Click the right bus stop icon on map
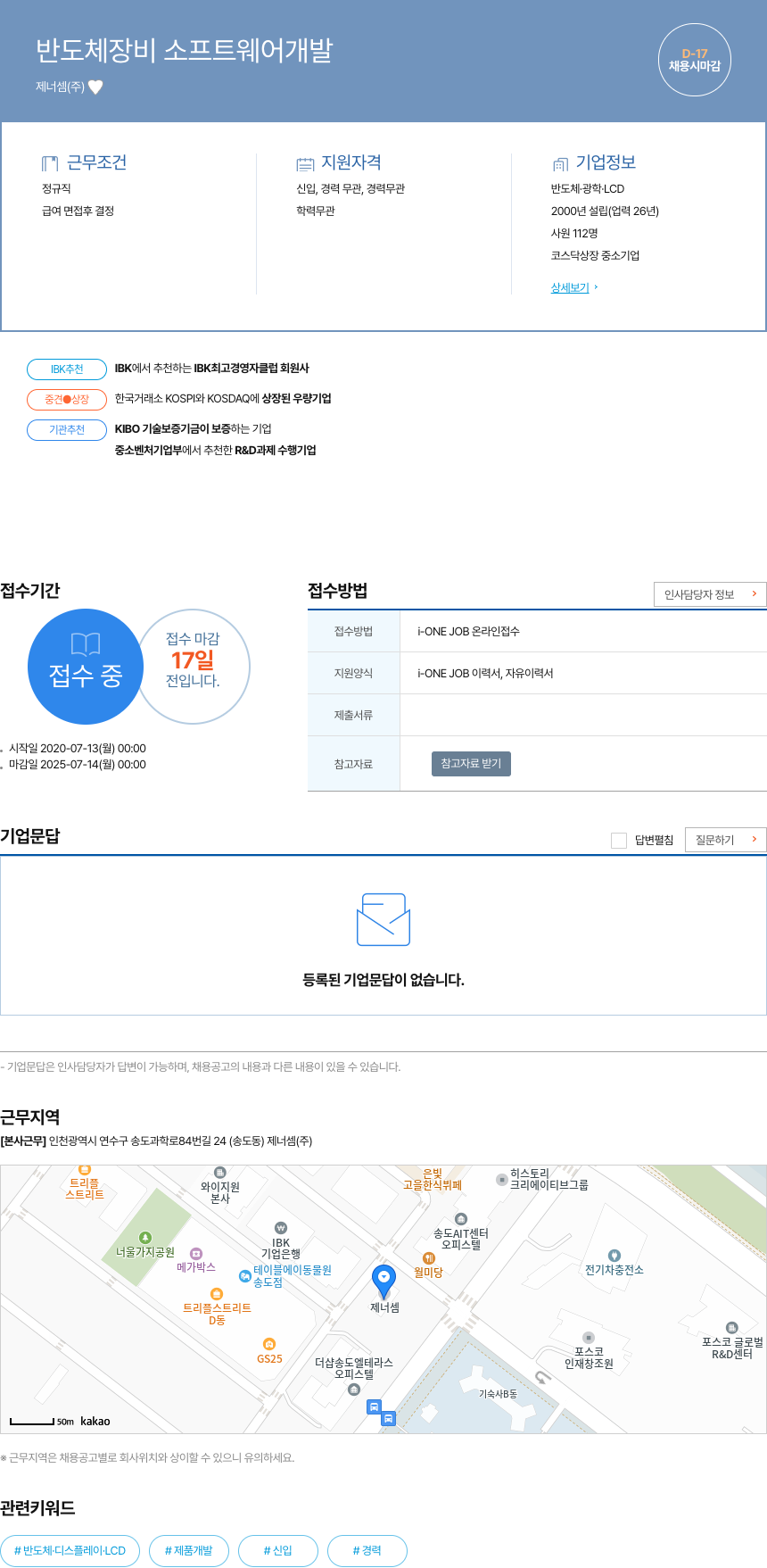767x1568 pixels. pos(389,1418)
